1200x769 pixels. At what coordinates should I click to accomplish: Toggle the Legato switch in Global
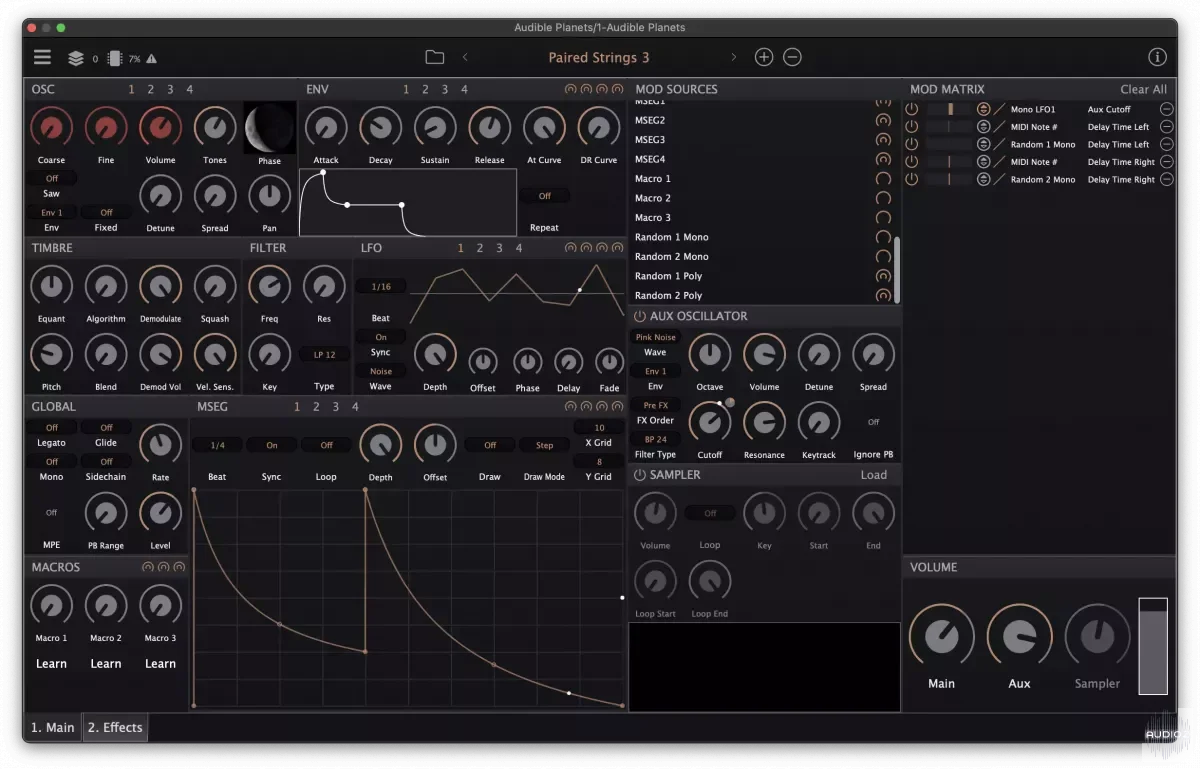pyautogui.click(x=52, y=427)
